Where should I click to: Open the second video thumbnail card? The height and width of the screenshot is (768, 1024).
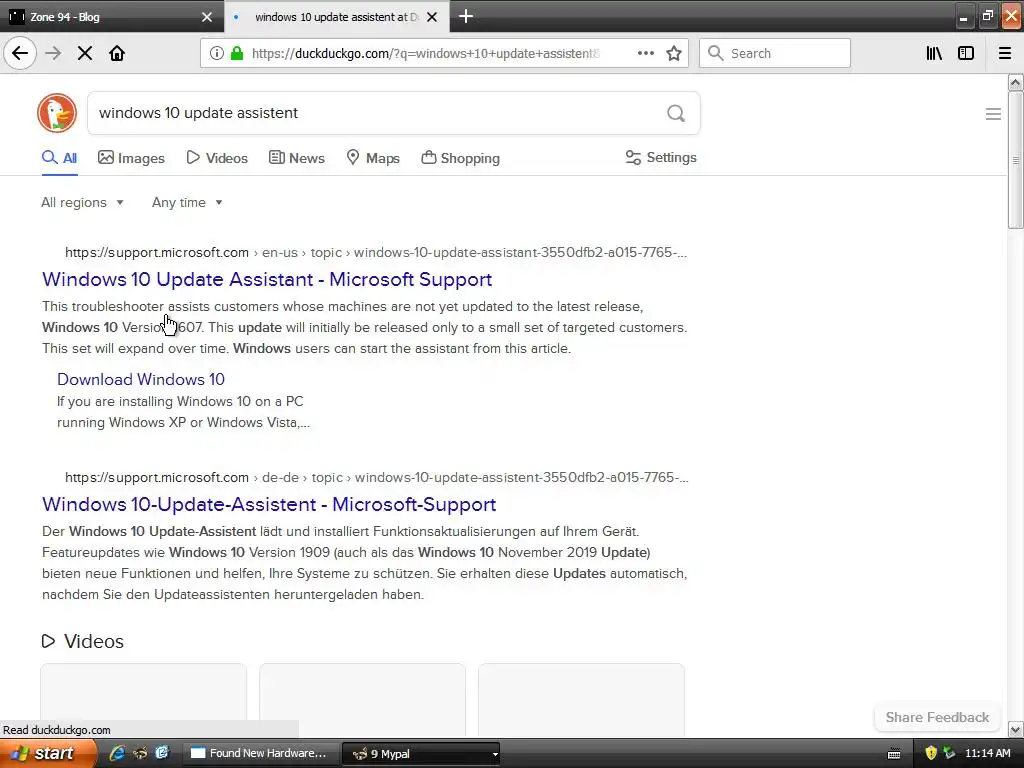click(362, 700)
